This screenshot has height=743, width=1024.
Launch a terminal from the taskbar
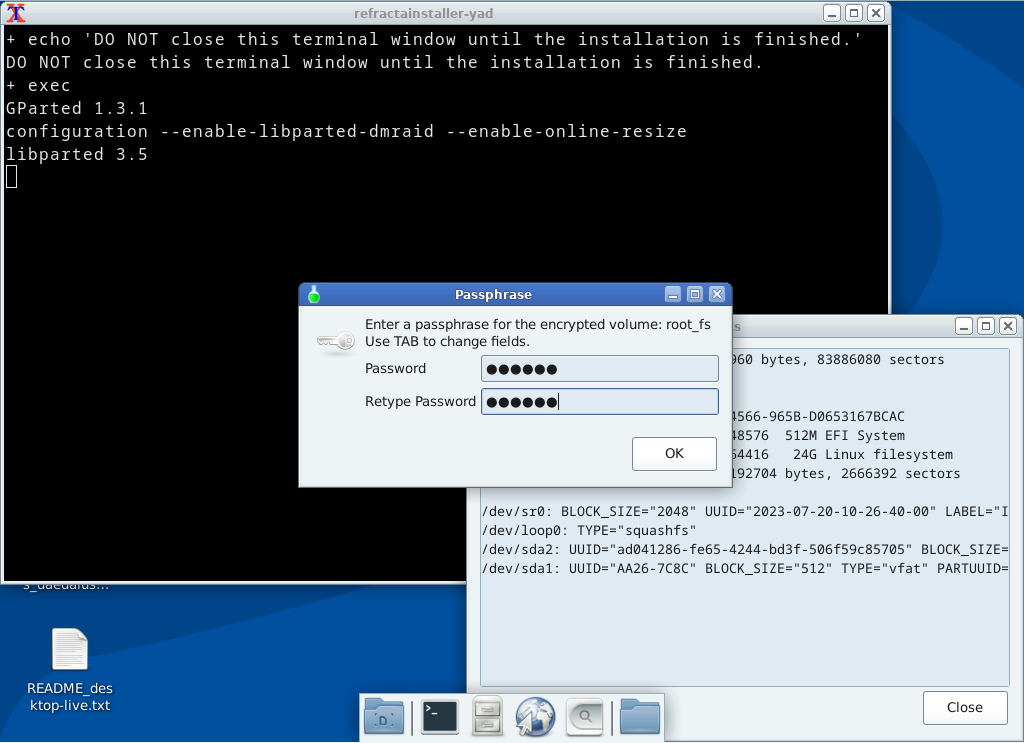click(x=439, y=716)
